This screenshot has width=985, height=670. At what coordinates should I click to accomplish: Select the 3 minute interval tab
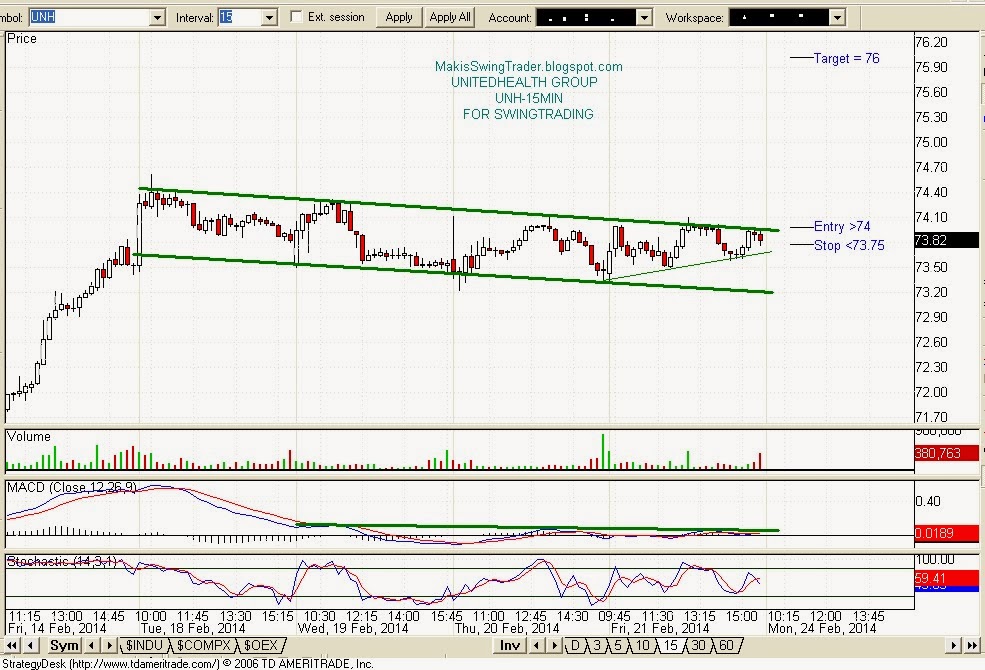tap(597, 645)
